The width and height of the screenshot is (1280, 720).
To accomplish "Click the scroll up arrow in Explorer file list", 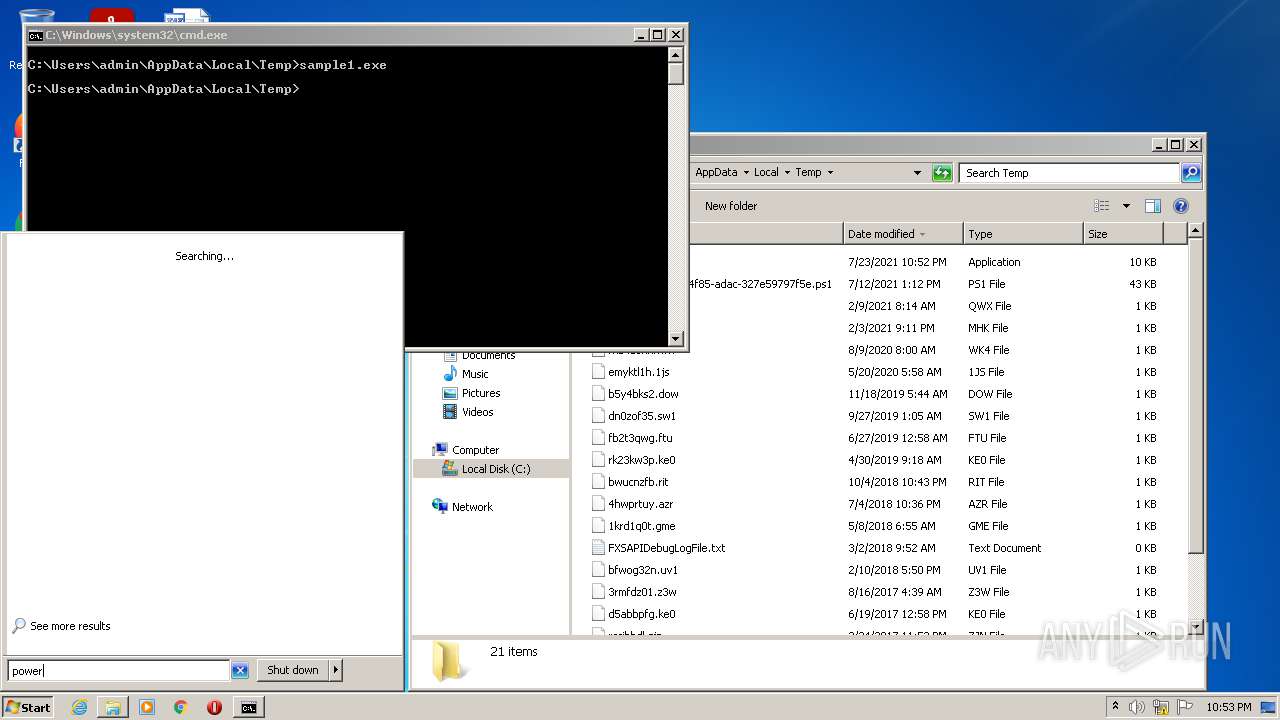I will point(1195,231).
